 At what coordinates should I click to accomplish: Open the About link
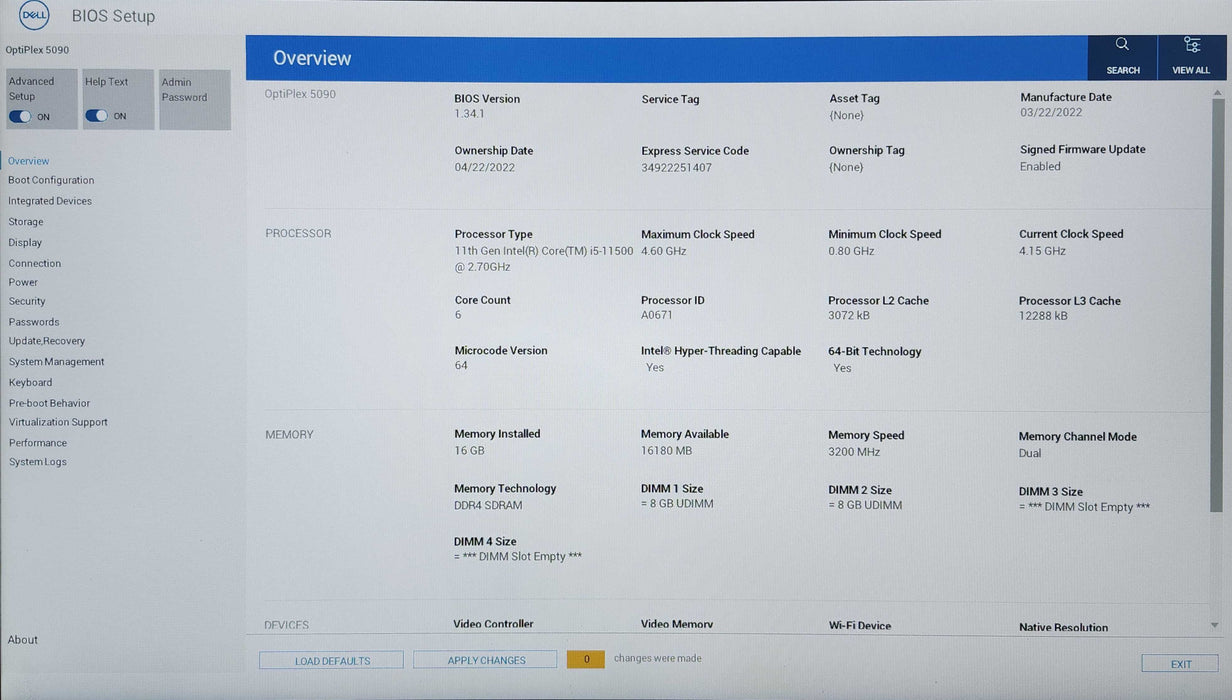click(23, 640)
